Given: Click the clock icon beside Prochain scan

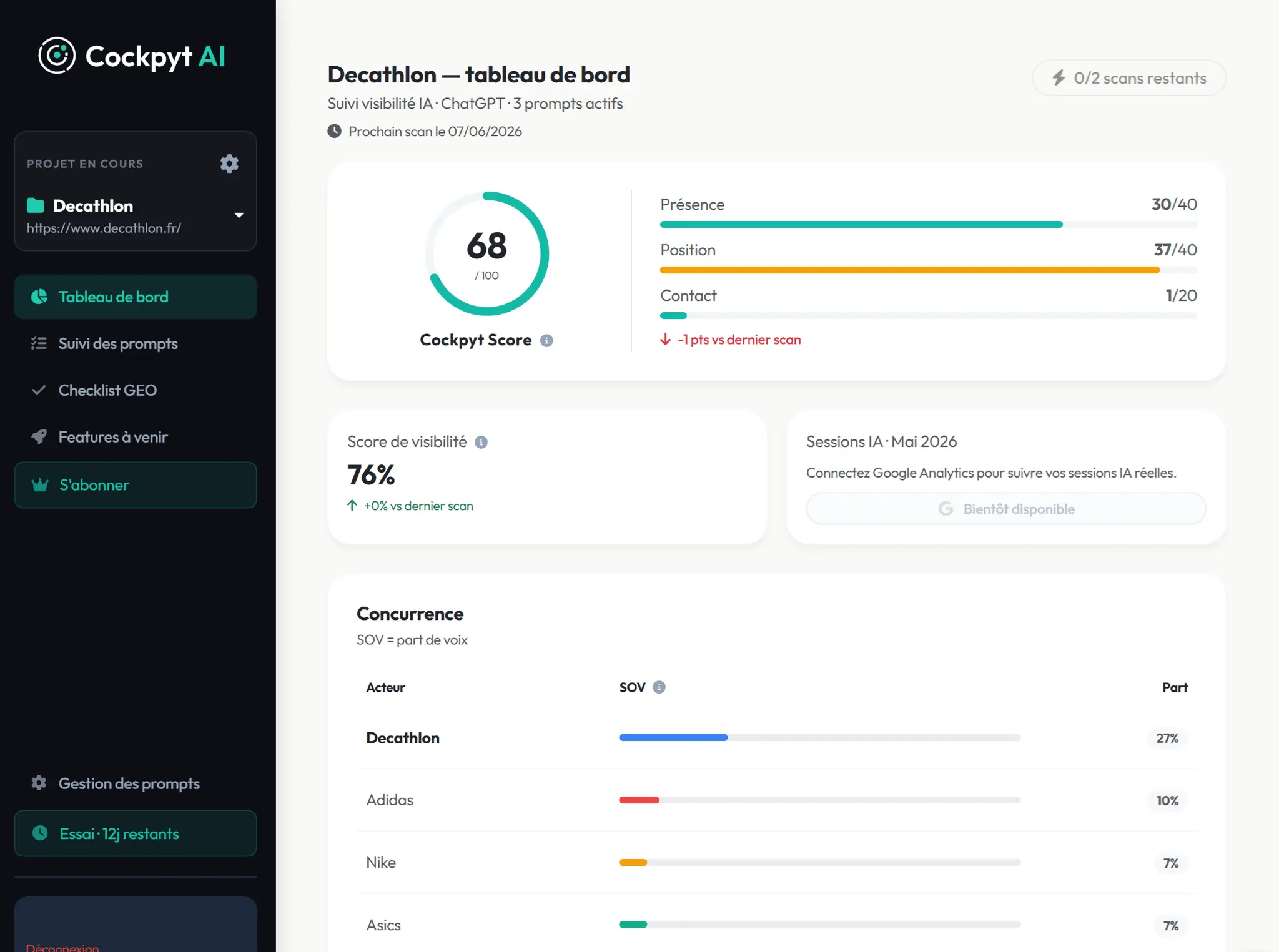Looking at the screenshot, I should (x=335, y=131).
